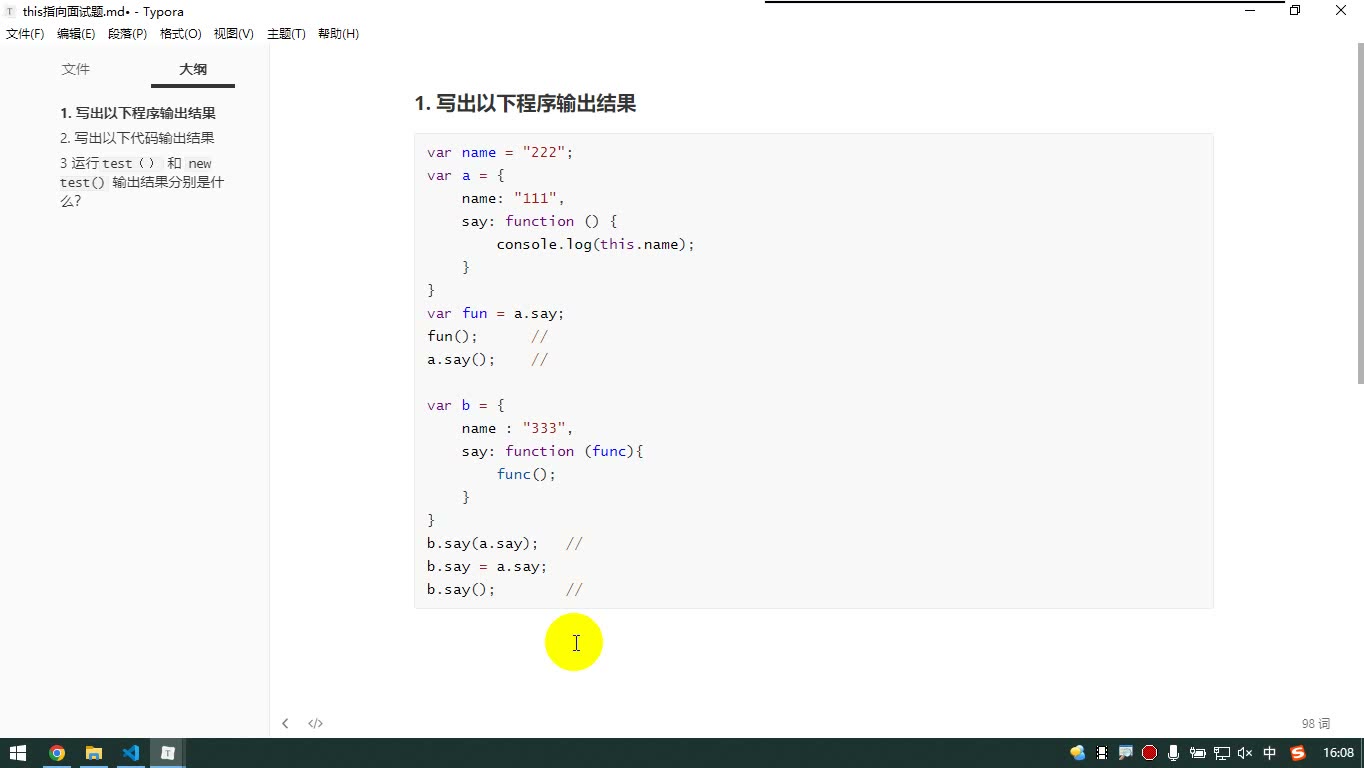
Task: Close the Typora window
Action: (1341, 11)
